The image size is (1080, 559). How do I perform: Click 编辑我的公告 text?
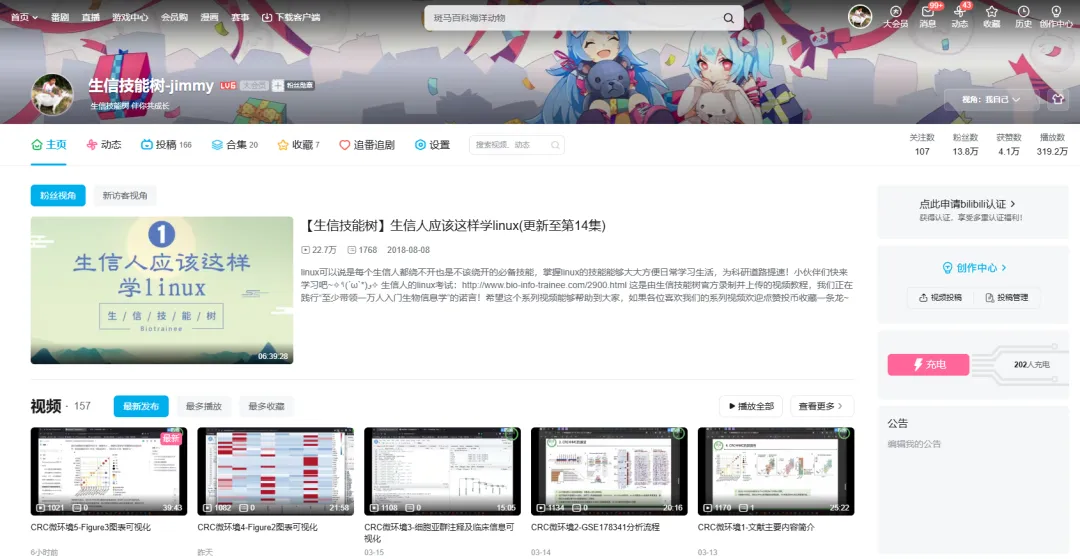[x=914, y=444]
